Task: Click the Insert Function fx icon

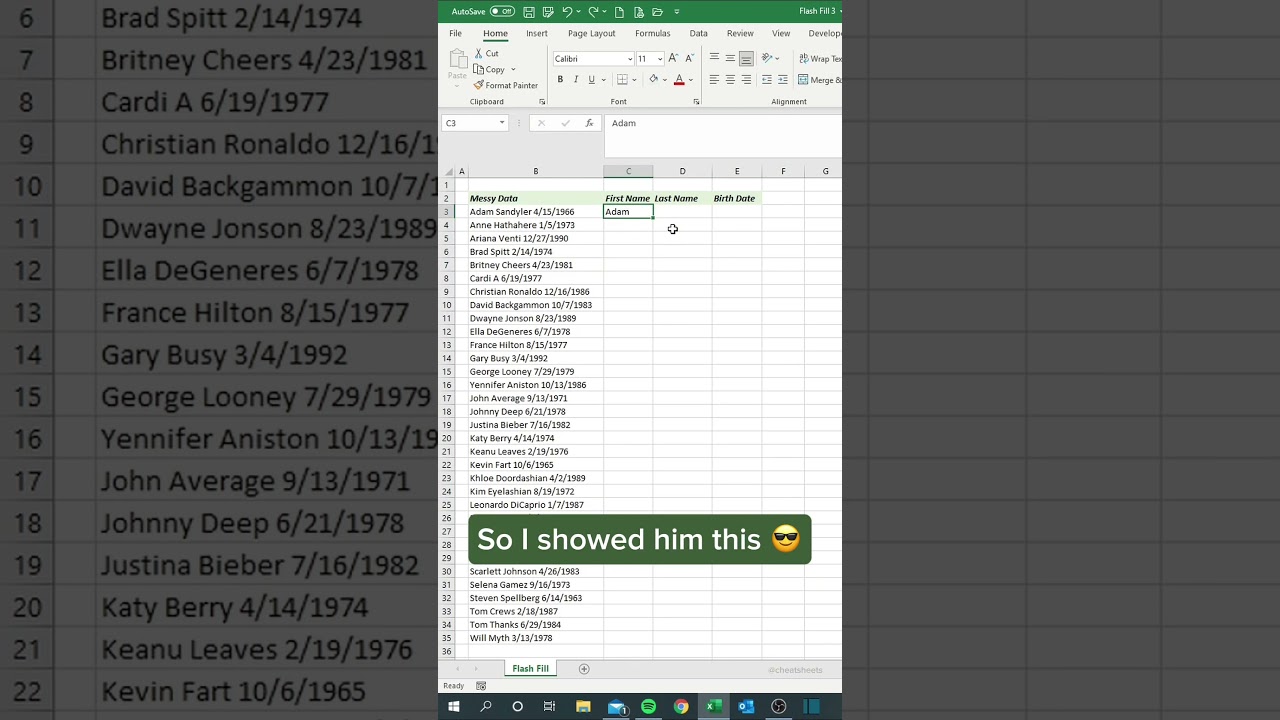Action: (590, 123)
